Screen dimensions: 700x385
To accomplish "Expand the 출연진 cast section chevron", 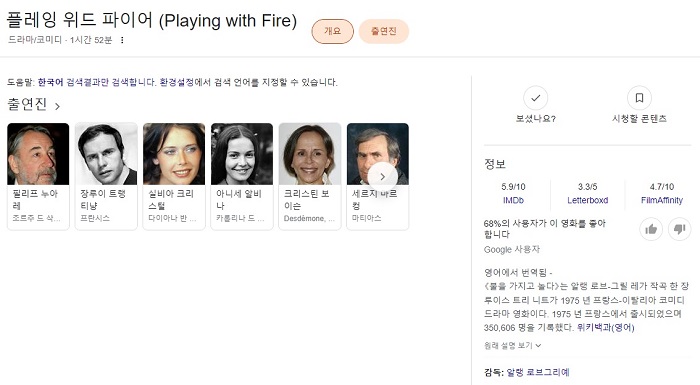I will coord(57,106).
